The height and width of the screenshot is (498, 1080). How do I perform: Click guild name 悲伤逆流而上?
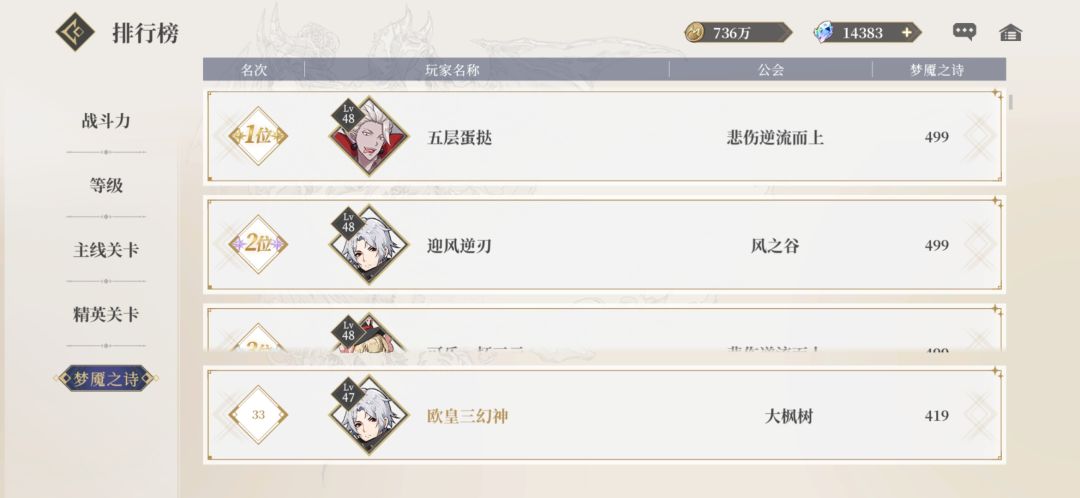[x=775, y=138]
